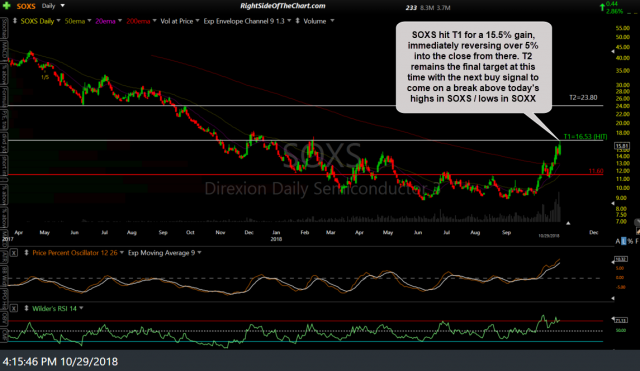Select the L logarithmic scale toggle

coord(623,241)
